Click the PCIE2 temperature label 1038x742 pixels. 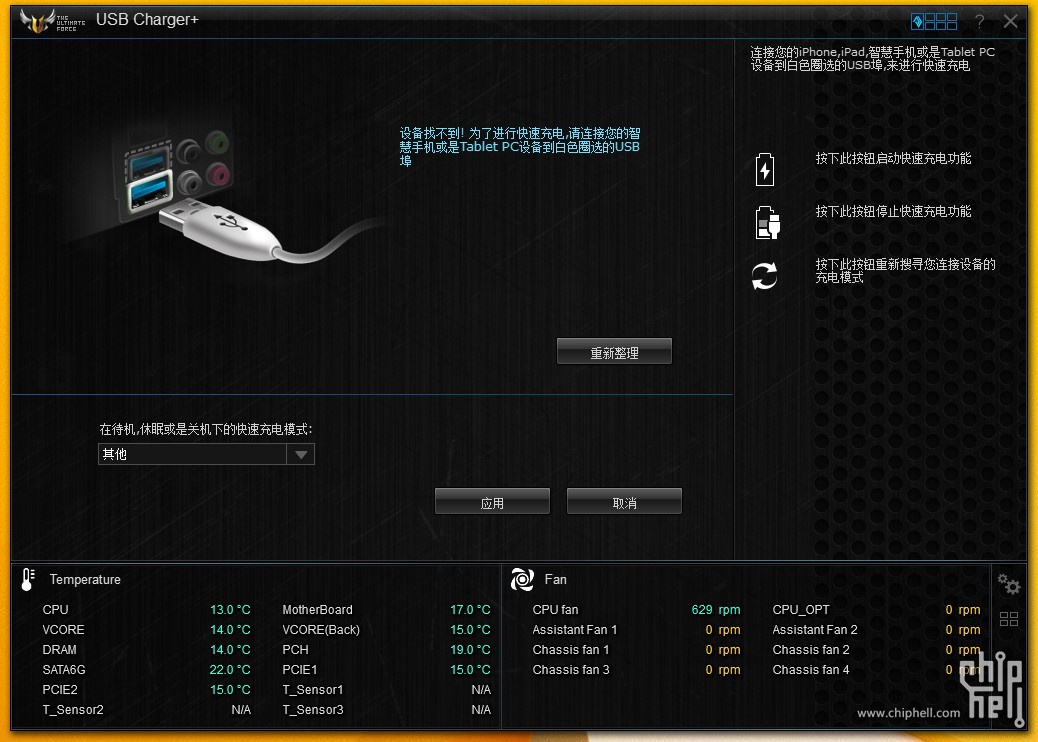pyautogui.click(x=60, y=689)
